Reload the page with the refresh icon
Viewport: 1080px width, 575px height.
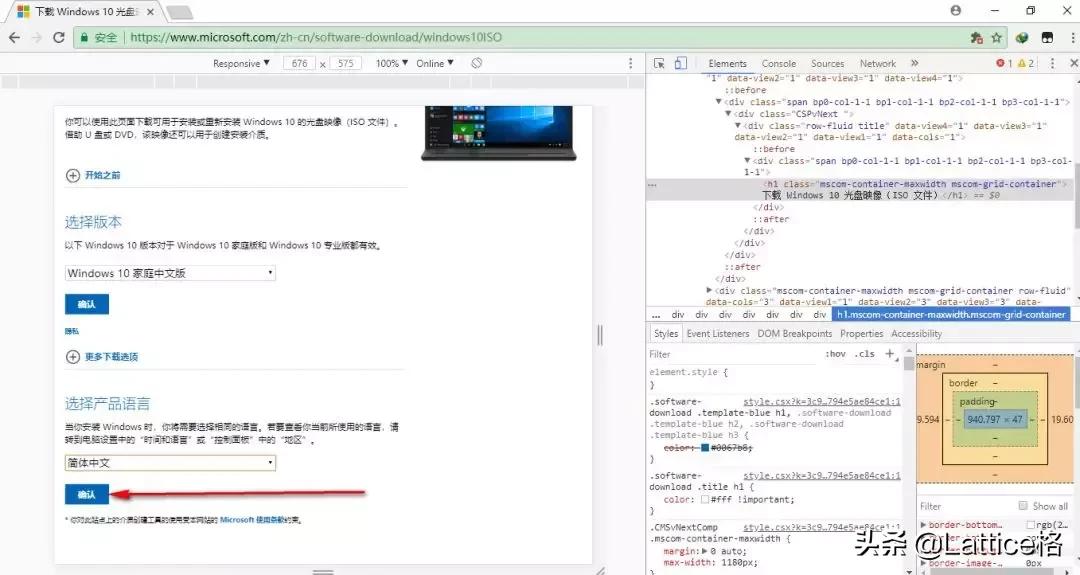point(59,38)
